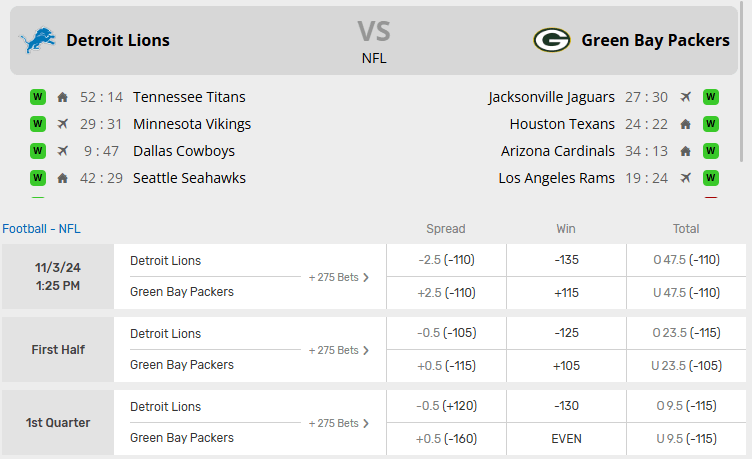Select Lions -0.5 (+120) 1st Quarter spread
Image resolution: width=752 pixels, height=459 pixels.
click(x=446, y=406)
